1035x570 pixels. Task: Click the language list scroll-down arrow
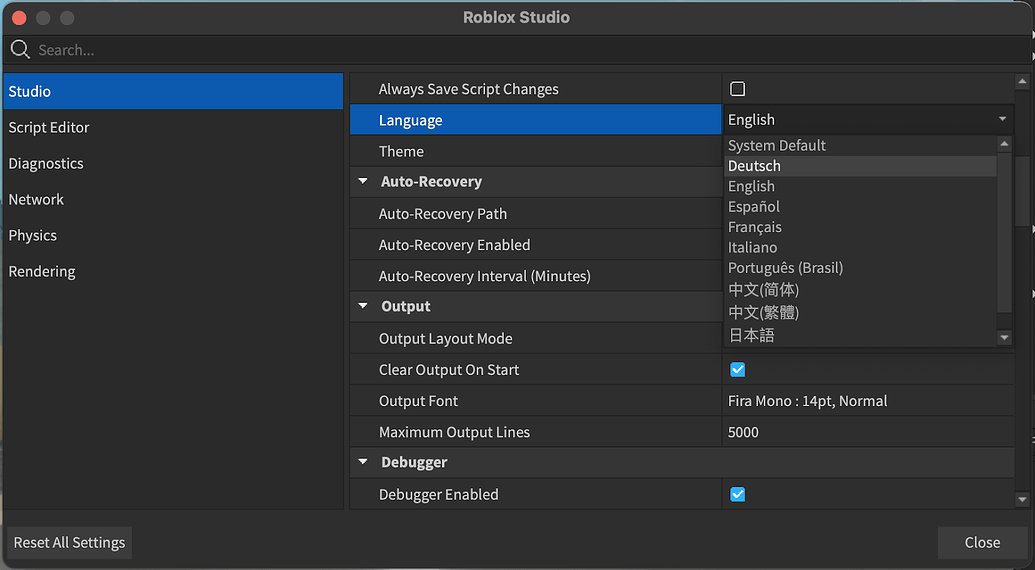pos(1004,338)
